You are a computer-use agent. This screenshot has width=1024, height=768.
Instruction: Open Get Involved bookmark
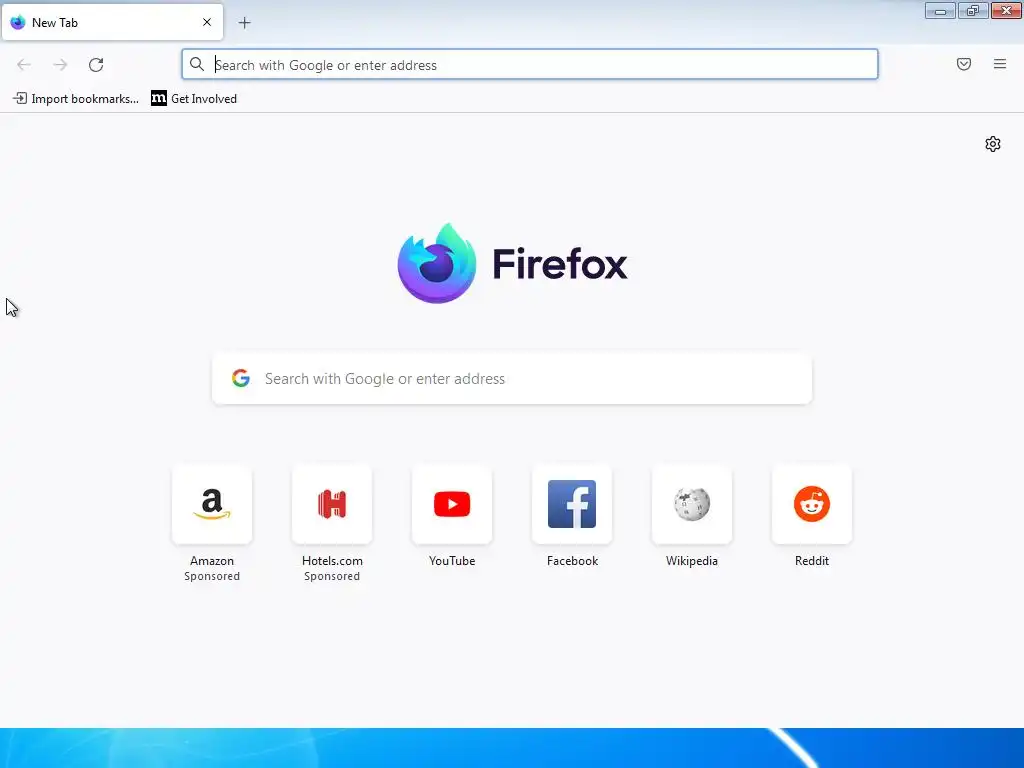click(194, 99)
